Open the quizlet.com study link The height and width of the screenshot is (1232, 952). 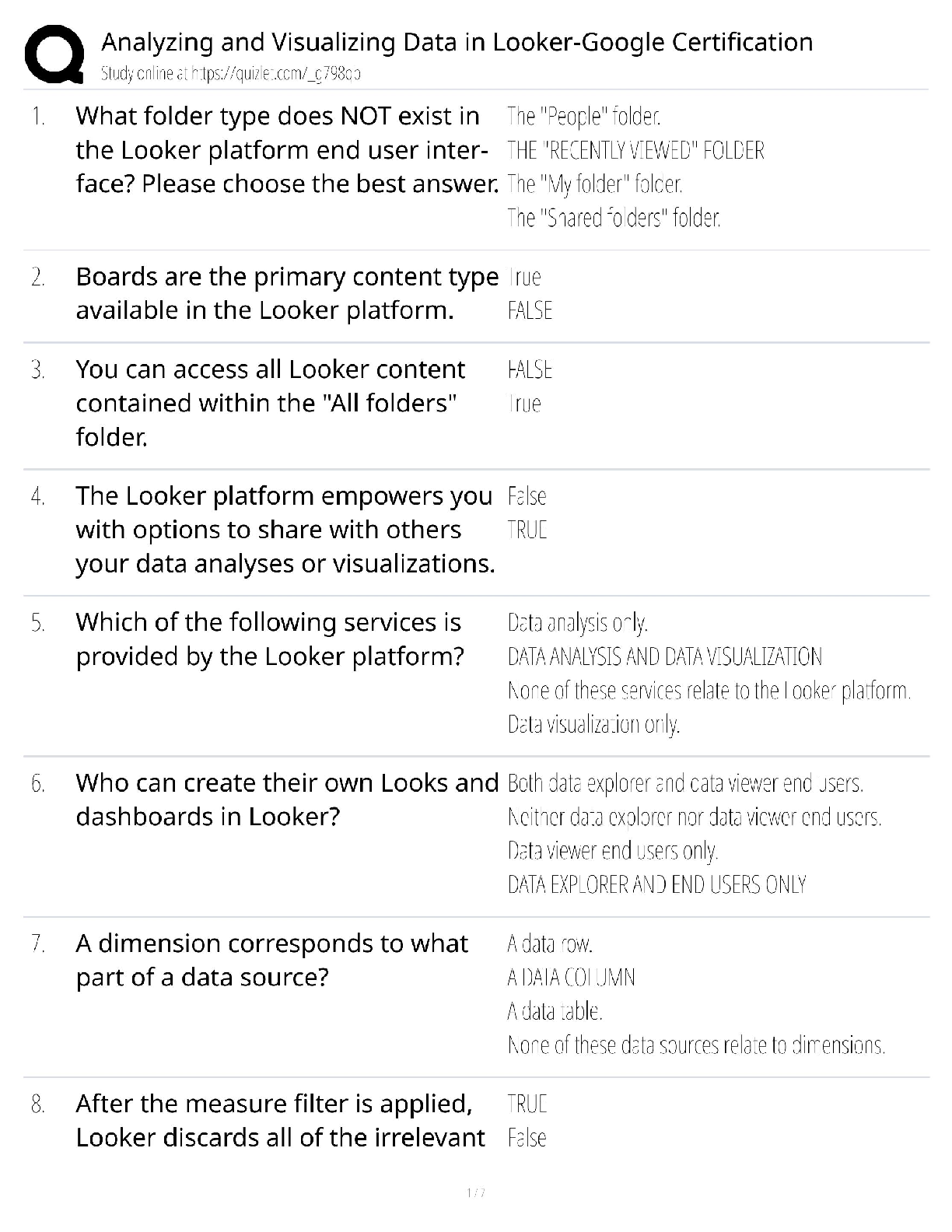pos(230,74)
